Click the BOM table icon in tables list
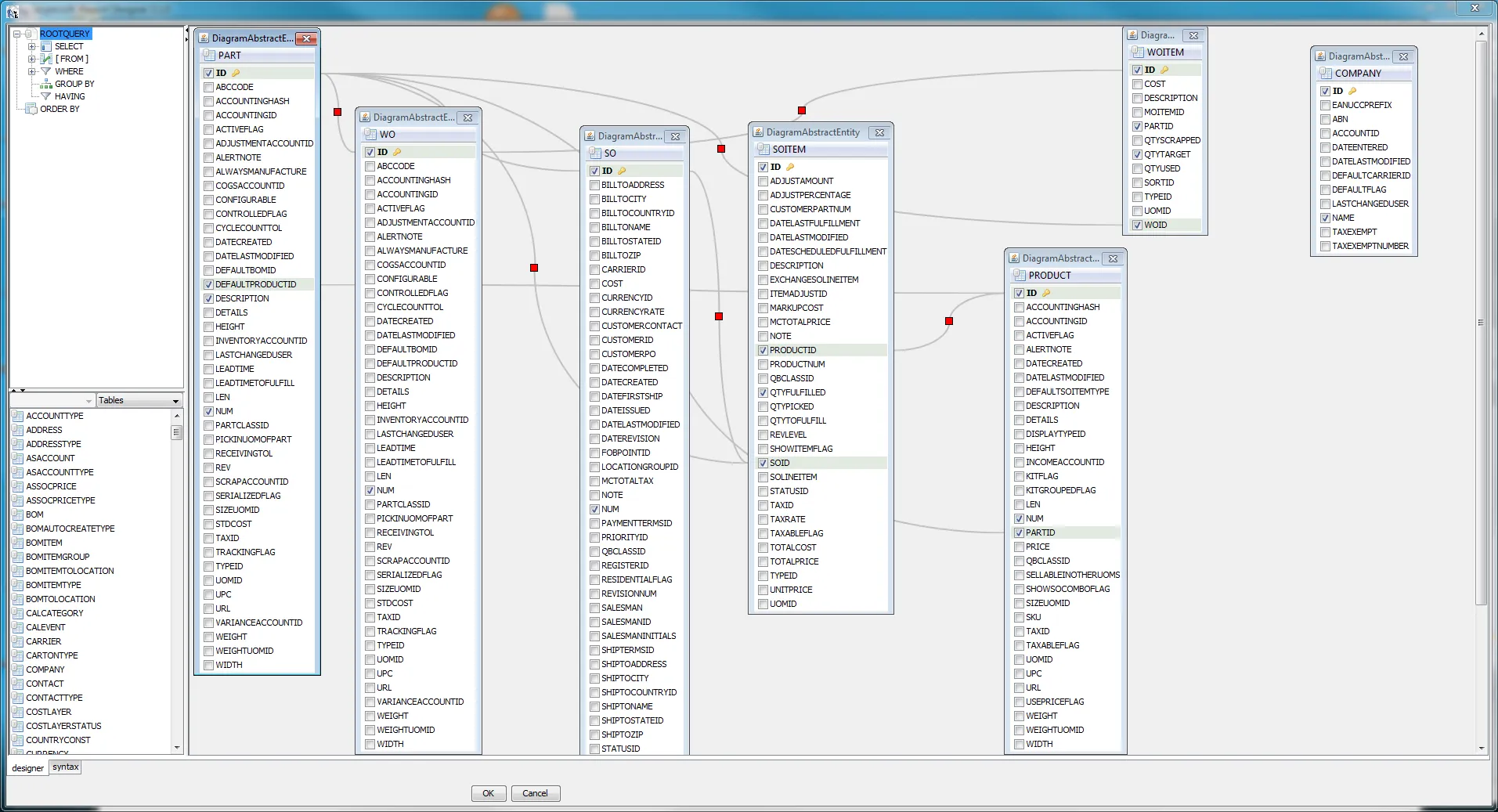The height and width of the screenshot is (812, 1498). [17, 514]
